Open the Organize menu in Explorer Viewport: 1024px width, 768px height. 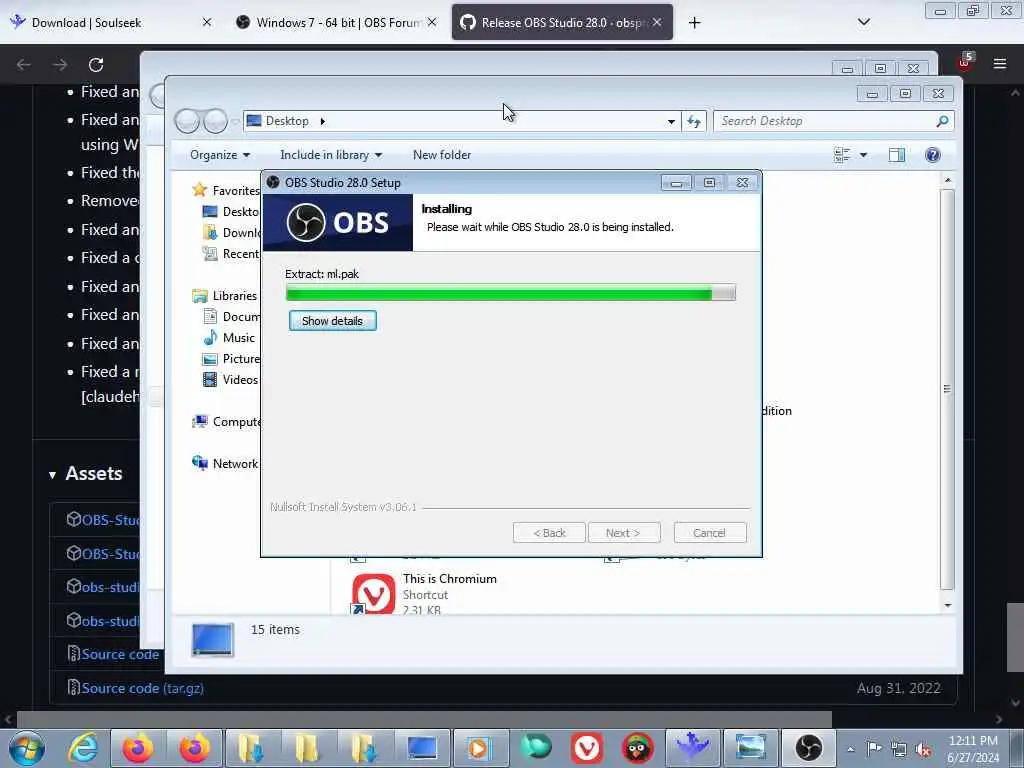click(x=219, y=155)
